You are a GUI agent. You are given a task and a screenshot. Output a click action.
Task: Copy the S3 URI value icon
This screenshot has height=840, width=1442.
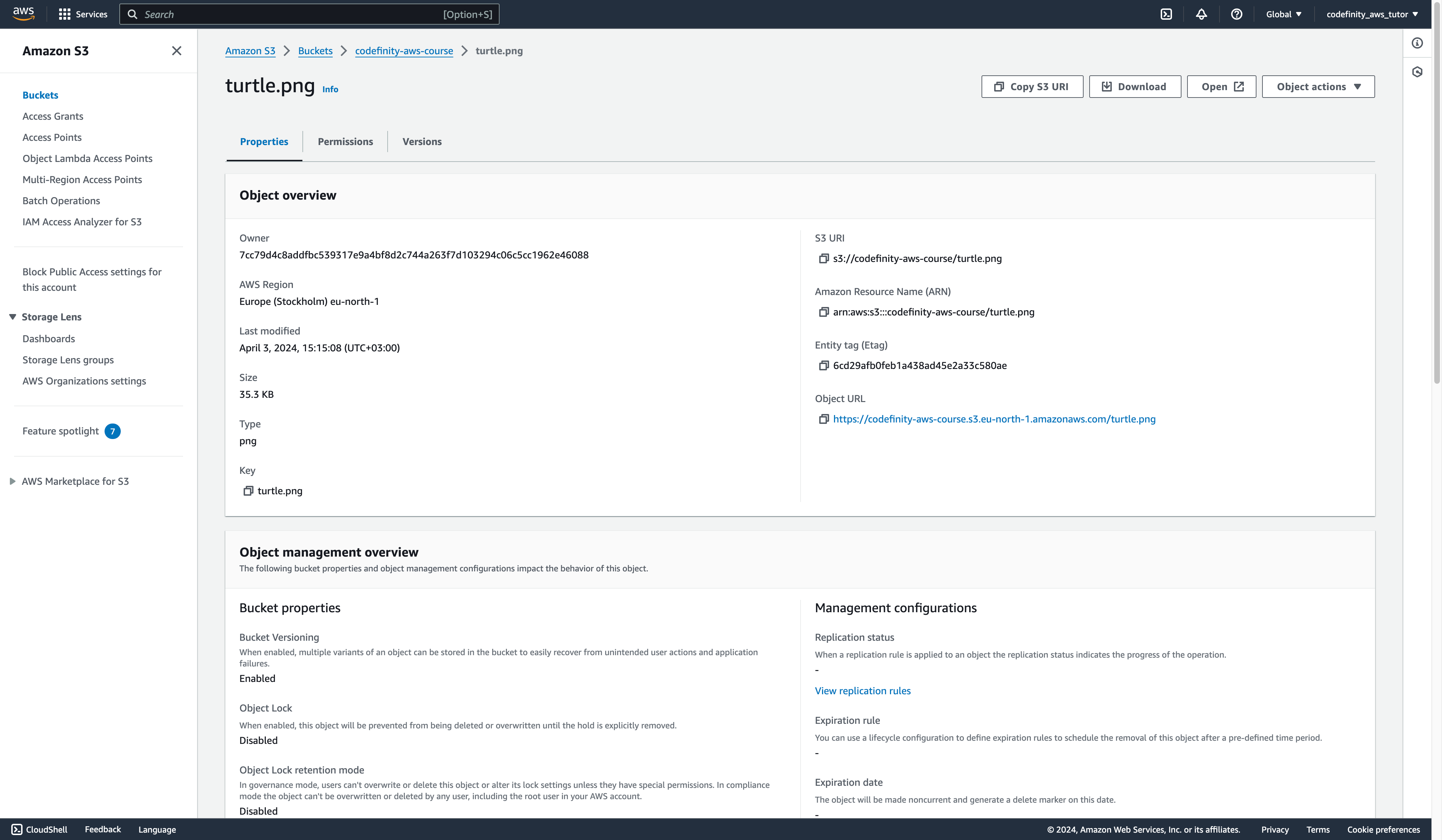pos(823,259)
